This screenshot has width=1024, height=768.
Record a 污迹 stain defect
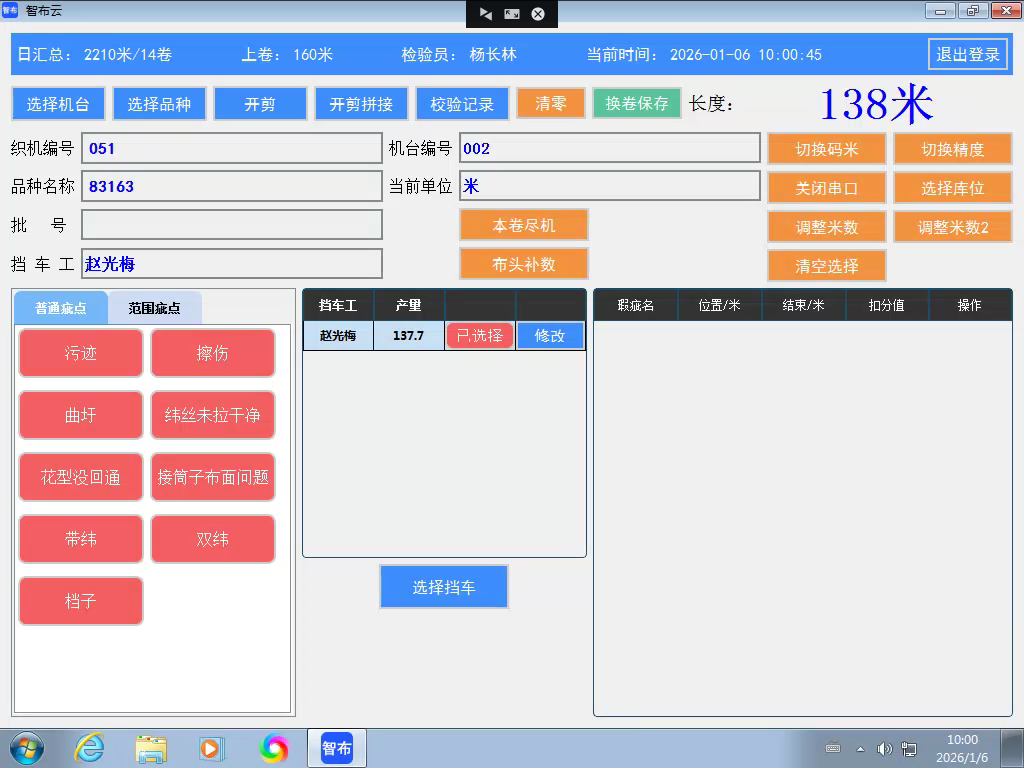click(80, 352)
